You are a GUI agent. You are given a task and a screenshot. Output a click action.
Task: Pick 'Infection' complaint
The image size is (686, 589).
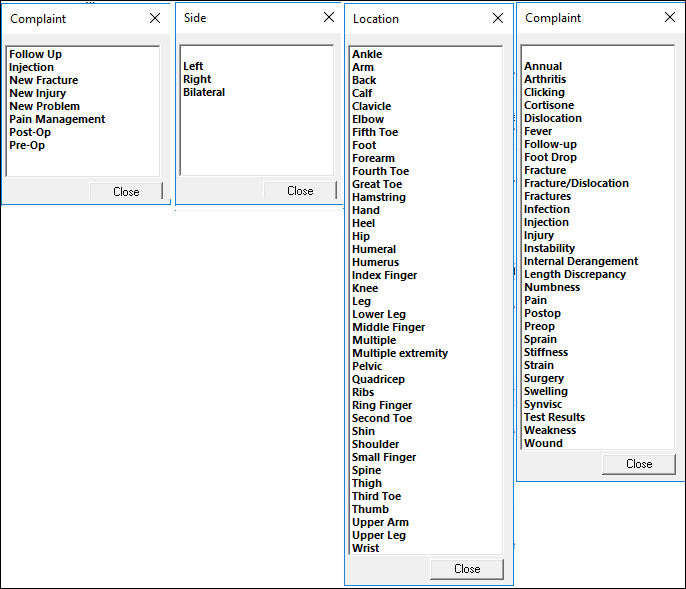(547, 209)
